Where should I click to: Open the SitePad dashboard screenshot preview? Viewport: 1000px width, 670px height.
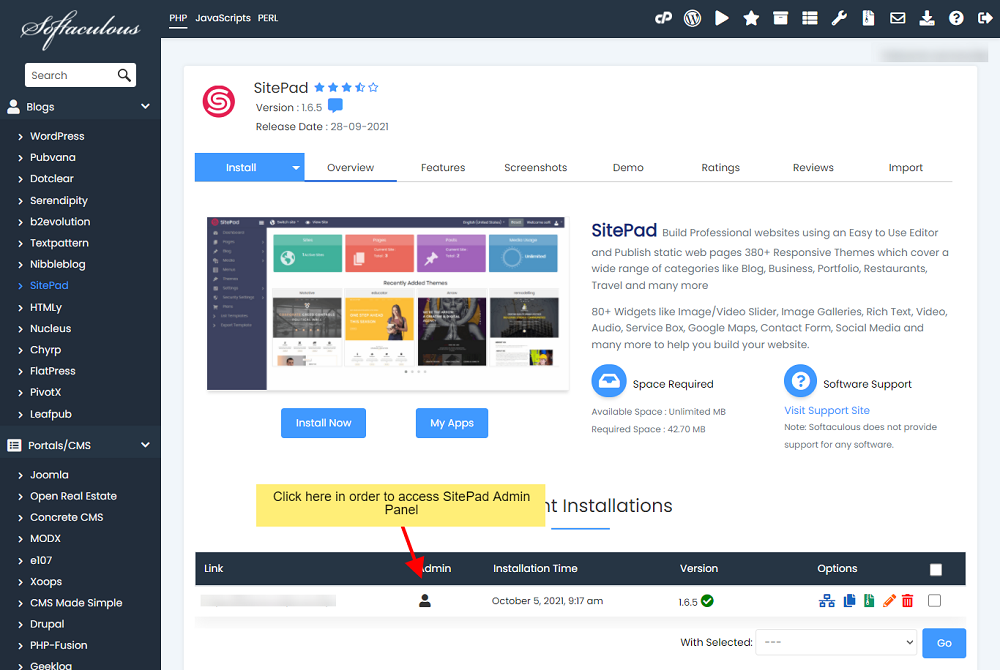pos(388,303)
